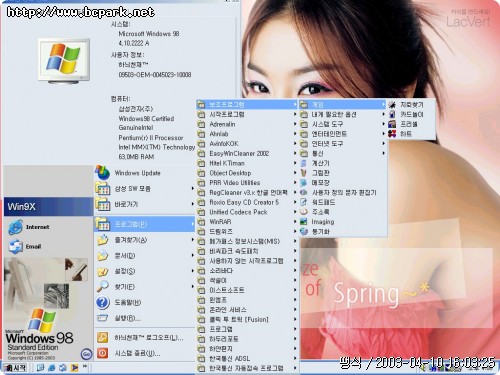This screenshot has width=500, height=375.
Task: Open the Ahnlab program folder
Action: click(x=247, y=134)
